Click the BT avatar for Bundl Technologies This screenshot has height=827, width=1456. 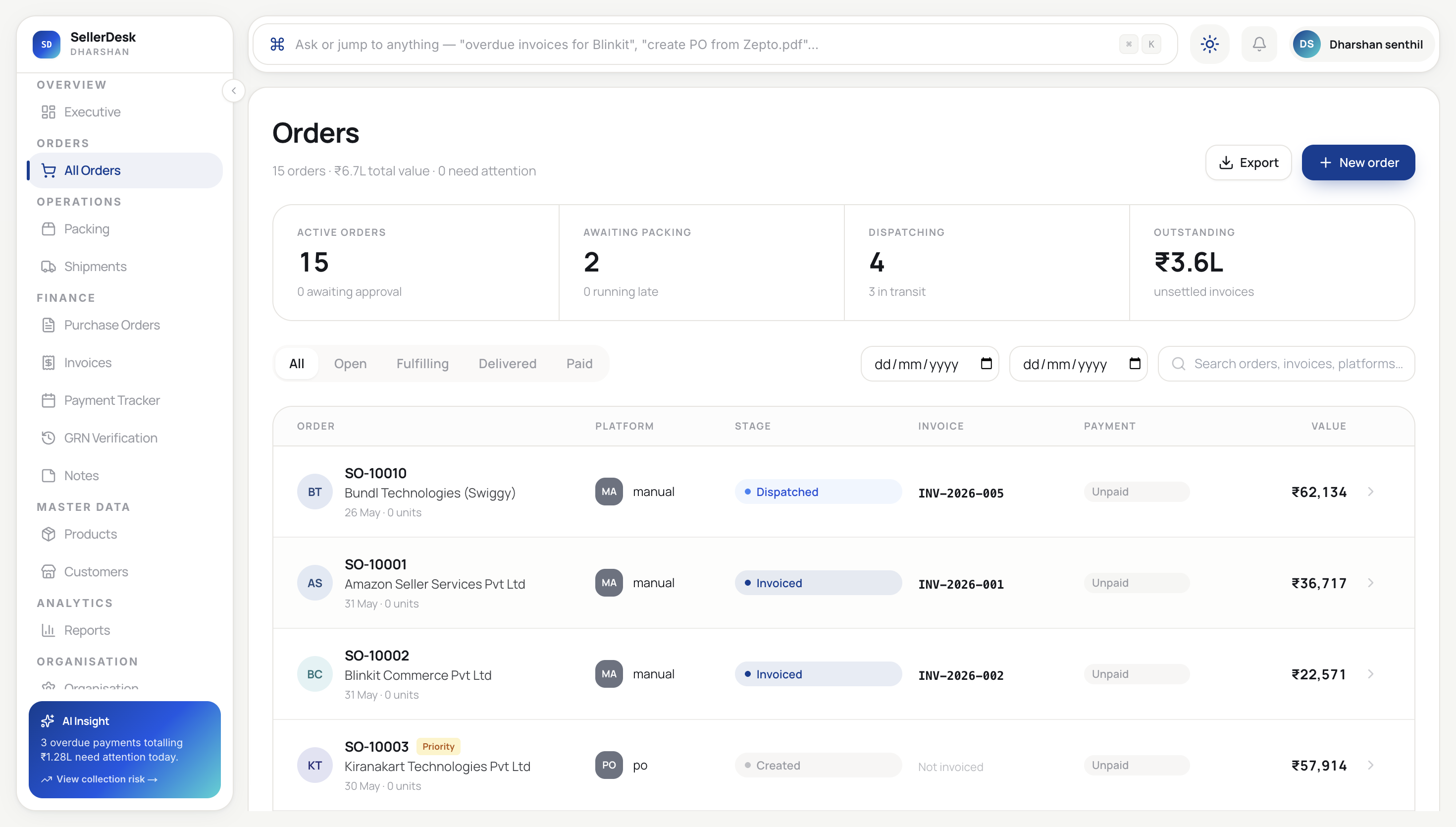[x=314, y=492]
